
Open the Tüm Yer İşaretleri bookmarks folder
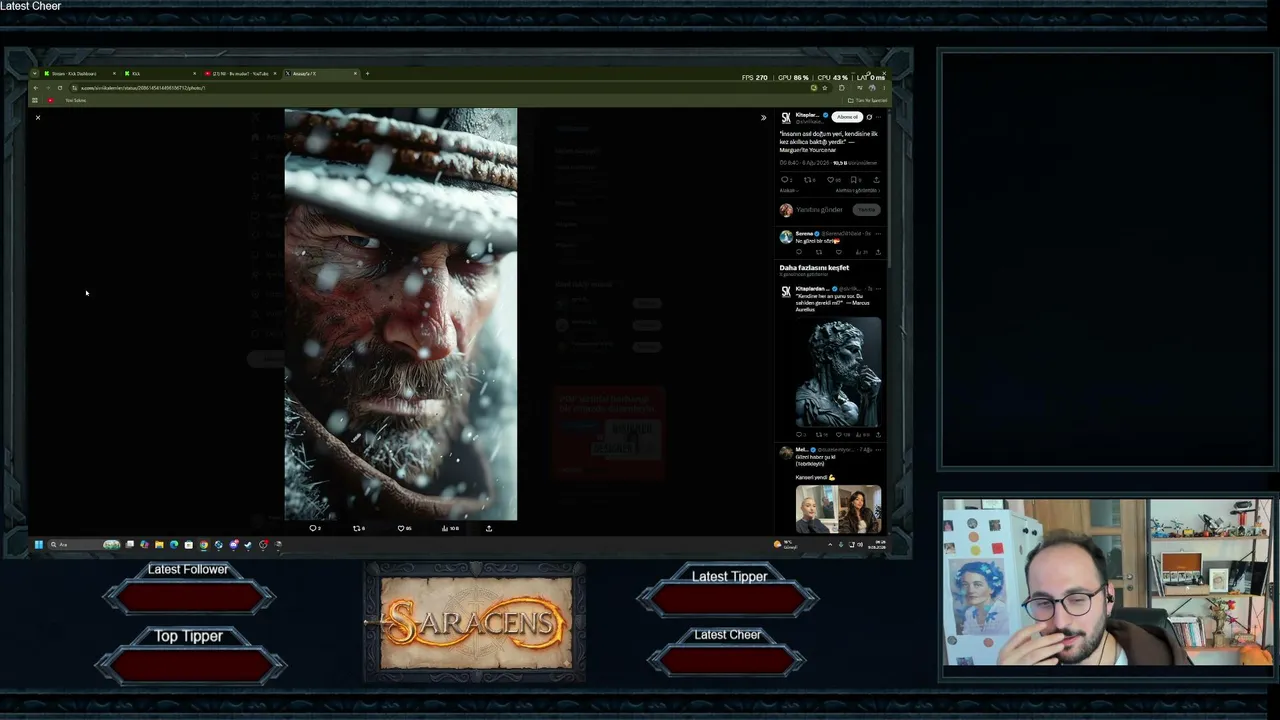click(x=867, y=100)
